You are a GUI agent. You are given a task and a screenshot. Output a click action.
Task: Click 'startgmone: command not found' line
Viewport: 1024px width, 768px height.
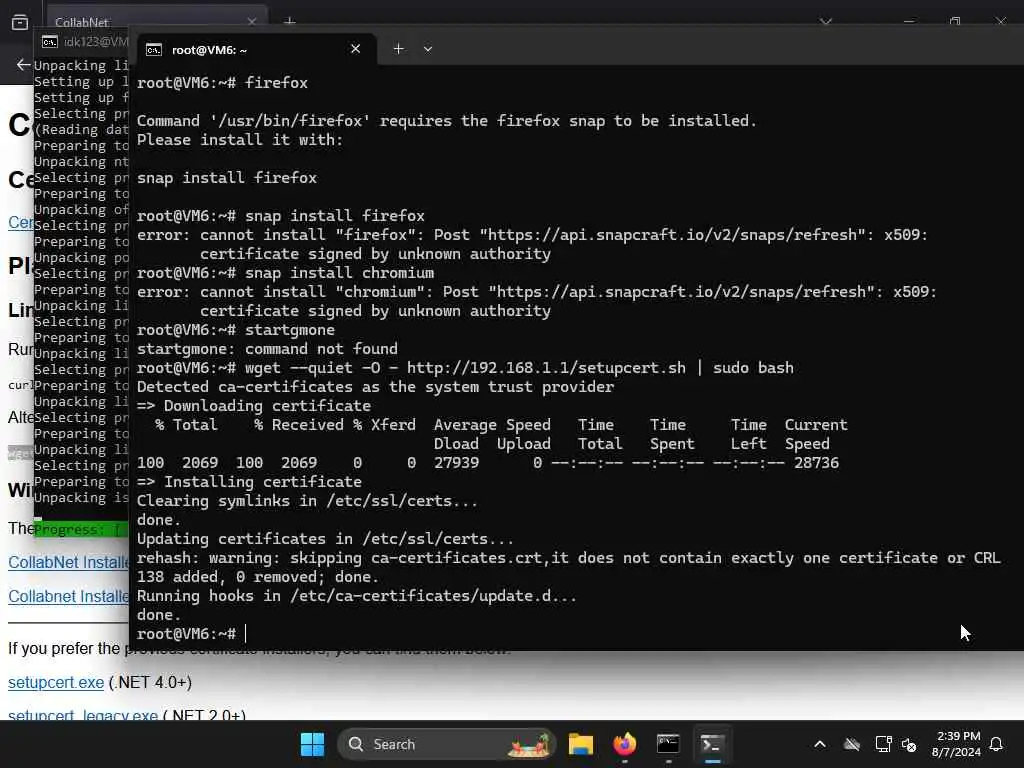click(267, 349)
